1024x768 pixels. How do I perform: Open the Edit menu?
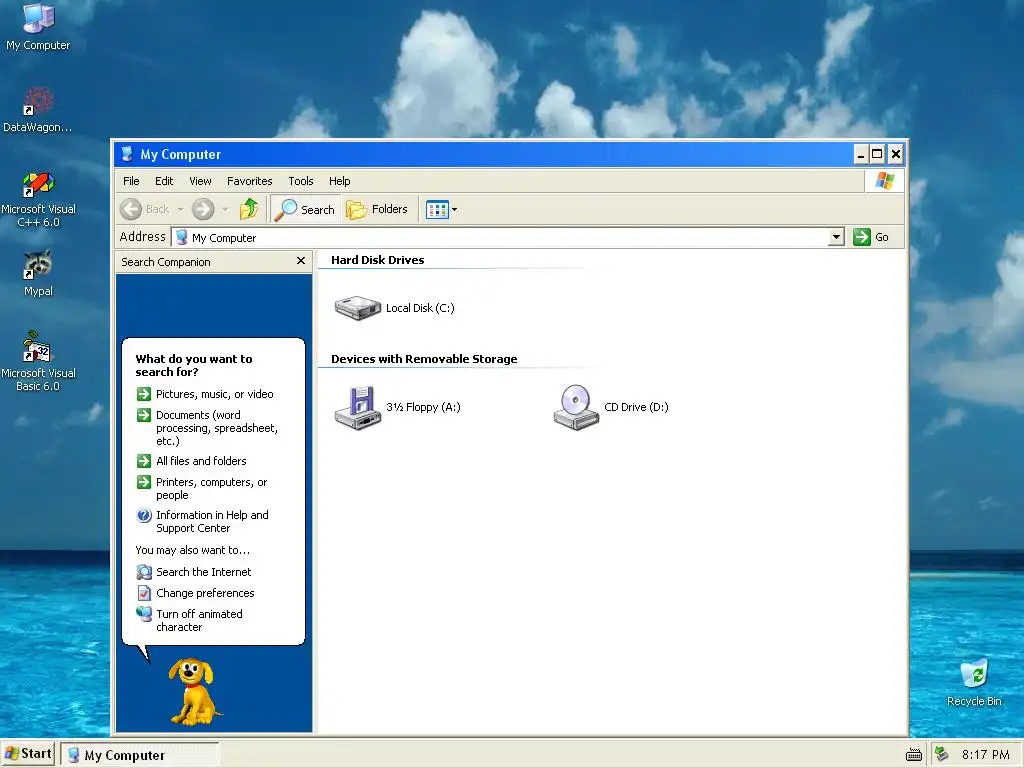point(164,181)
